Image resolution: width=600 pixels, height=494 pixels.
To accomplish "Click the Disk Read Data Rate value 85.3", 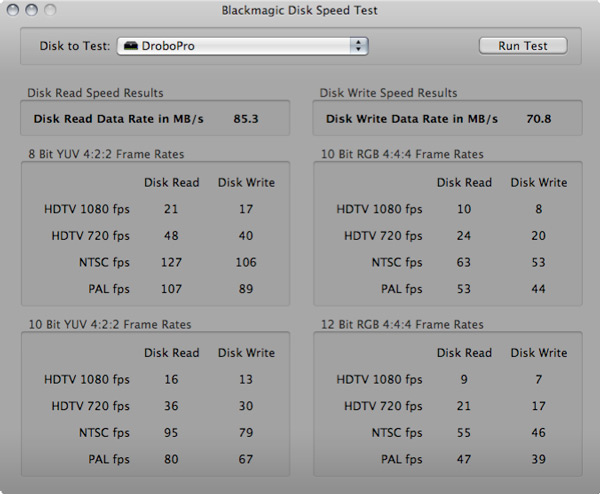I will click(x=246, y=119).
